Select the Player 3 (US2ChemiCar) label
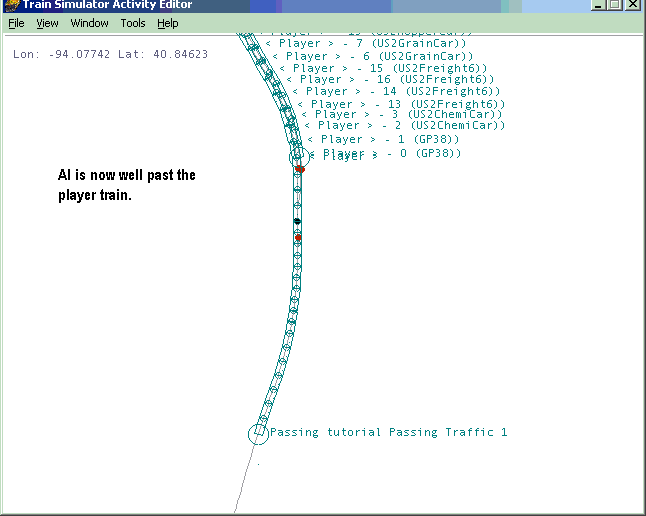Image resolution: width=646 pixels, height=516 pixels. [x=402, y=114]
